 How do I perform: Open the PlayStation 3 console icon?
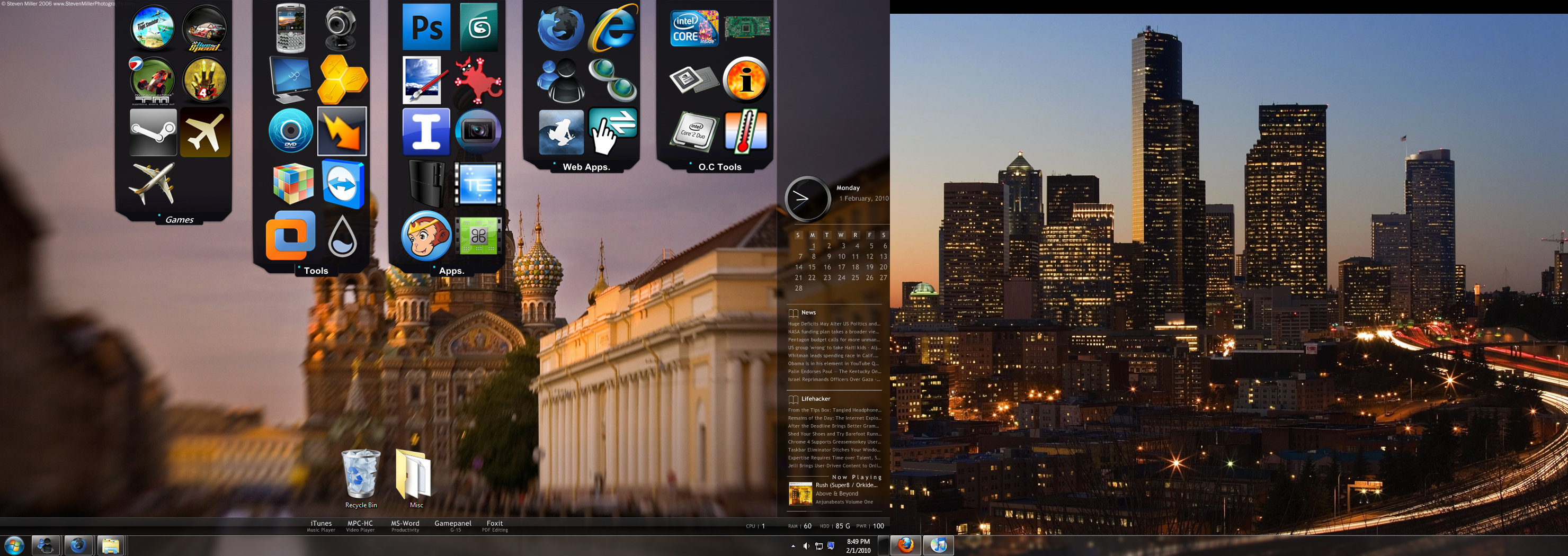pyautogui.click(x=426, y=183)
